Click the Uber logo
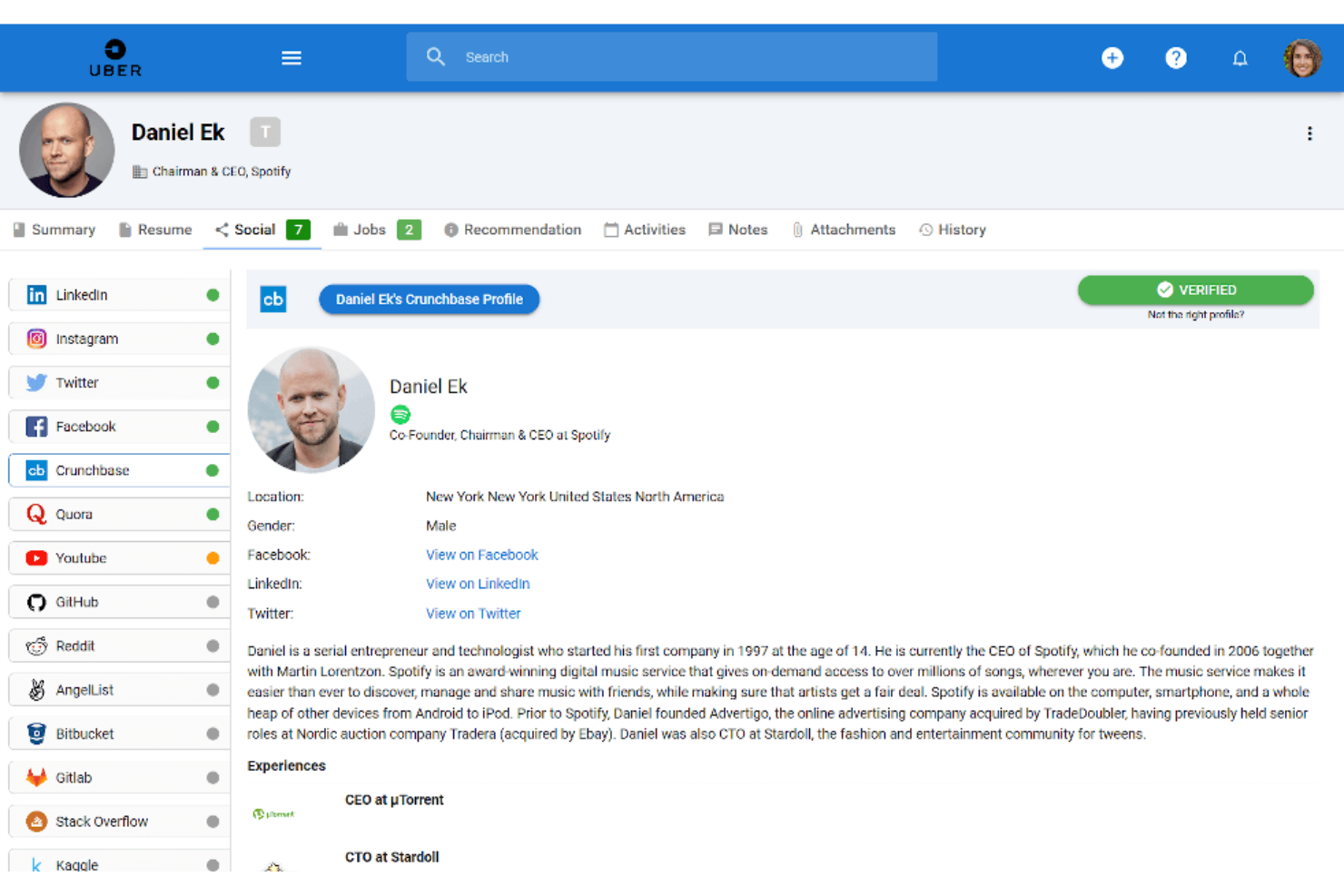The height and width of the screenshot is (896, 1344). [115, 58]
